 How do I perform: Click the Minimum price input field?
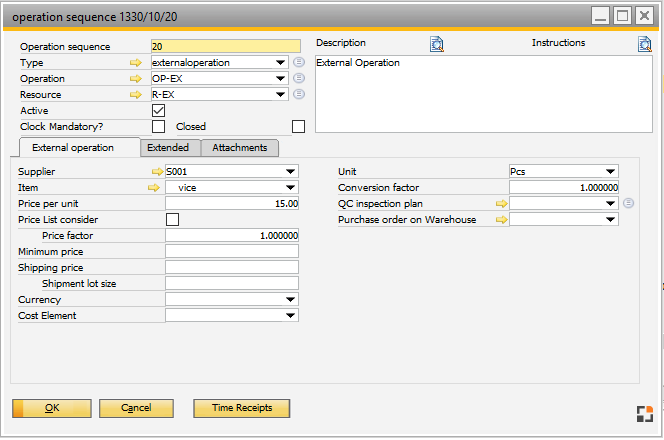click(232, 251)
